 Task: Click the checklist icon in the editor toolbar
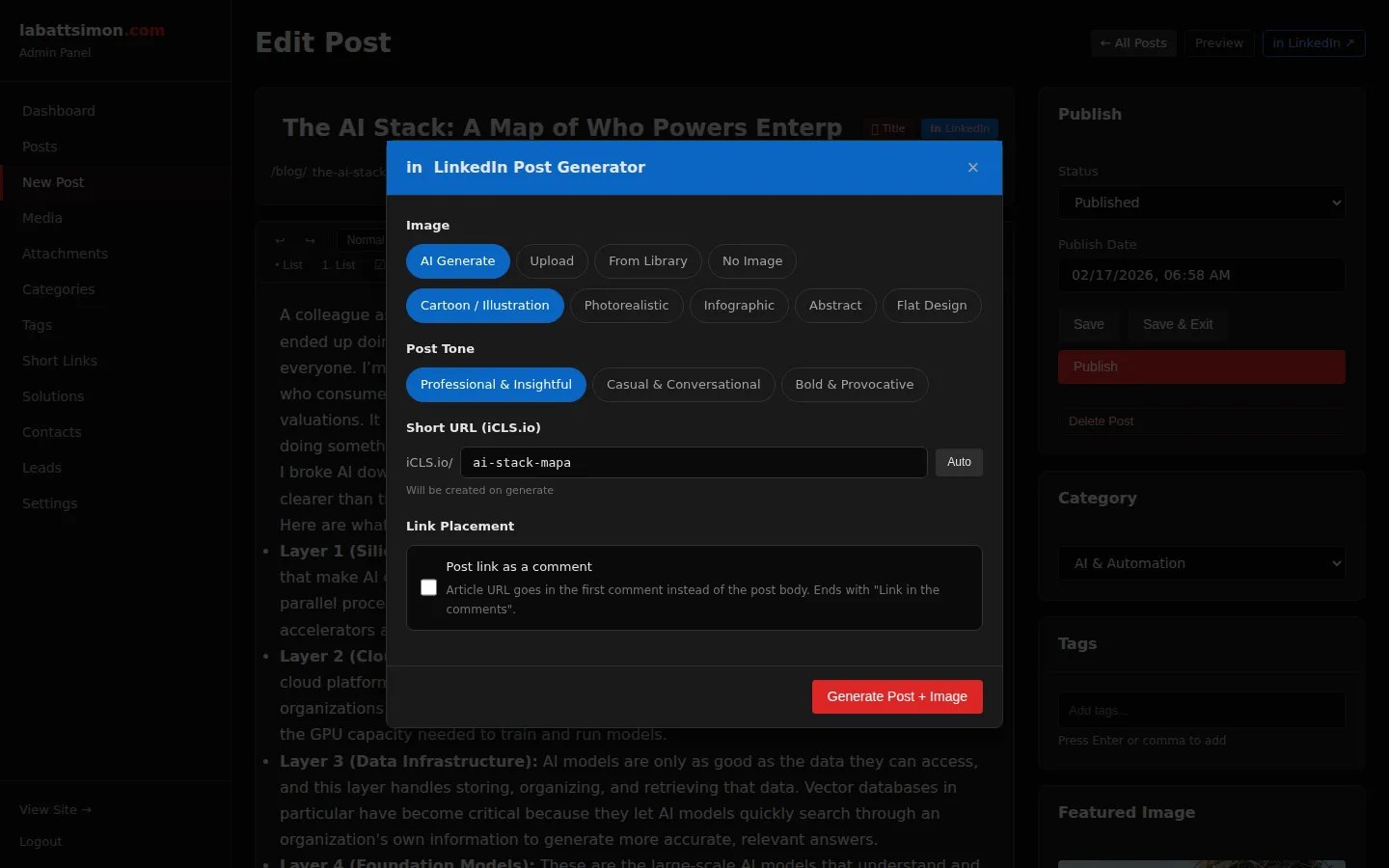click(x=380, y=264)
